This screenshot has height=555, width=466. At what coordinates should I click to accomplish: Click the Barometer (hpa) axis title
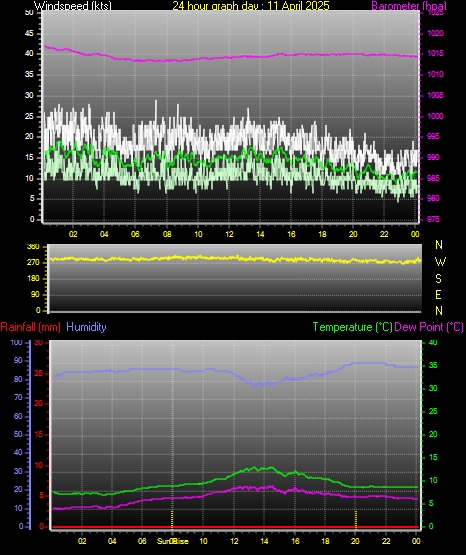point(409,5)
